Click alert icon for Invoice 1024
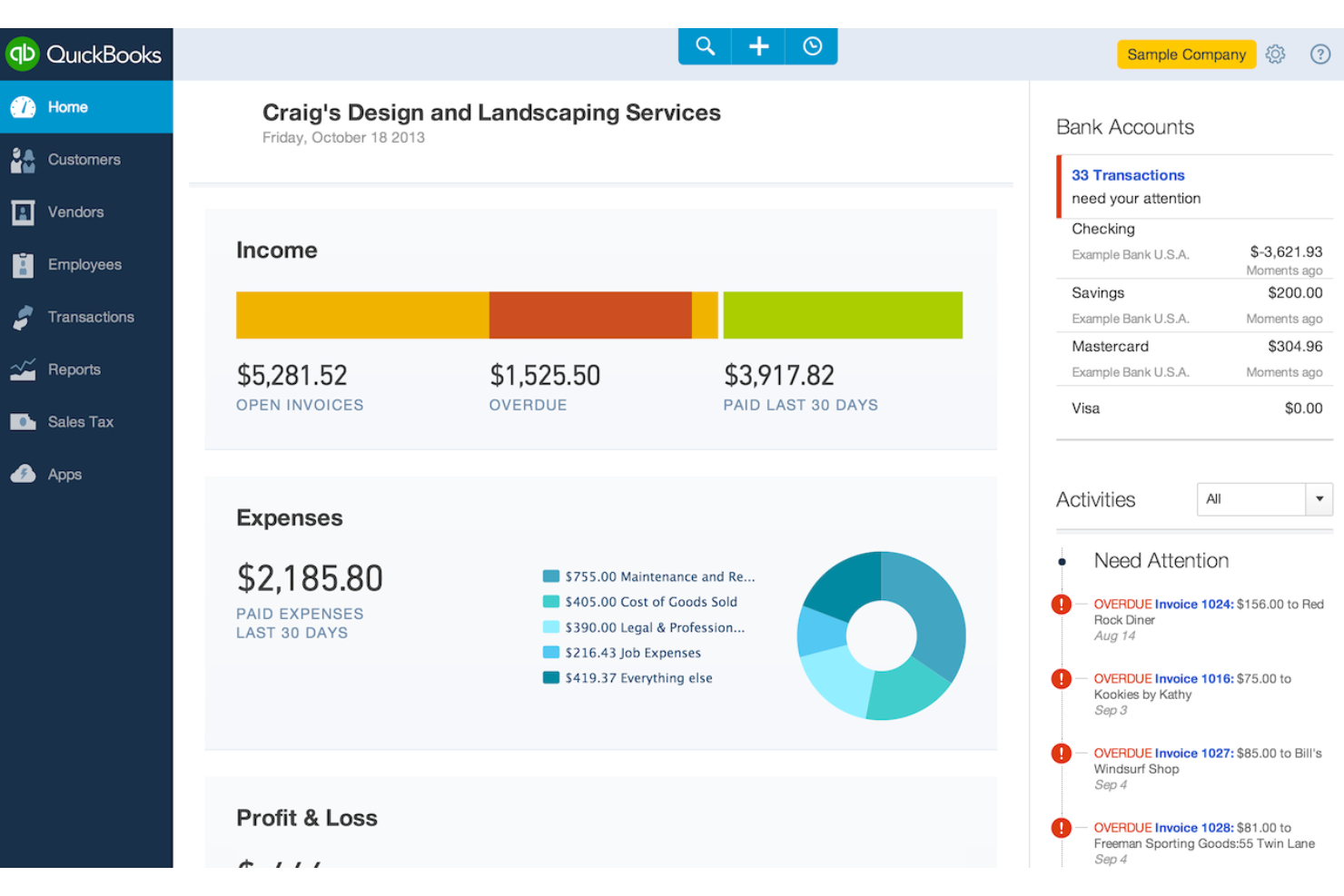Screen dimensions: 1344x896 tap(1061, 605)
